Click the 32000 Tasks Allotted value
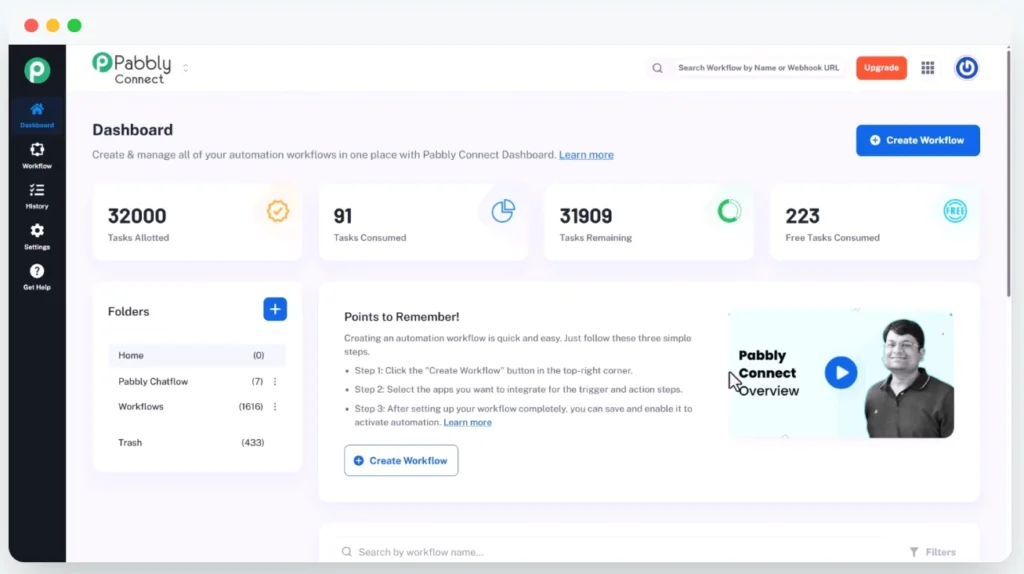This screenshot has width=1024, height=574. (x=137, y=216)
